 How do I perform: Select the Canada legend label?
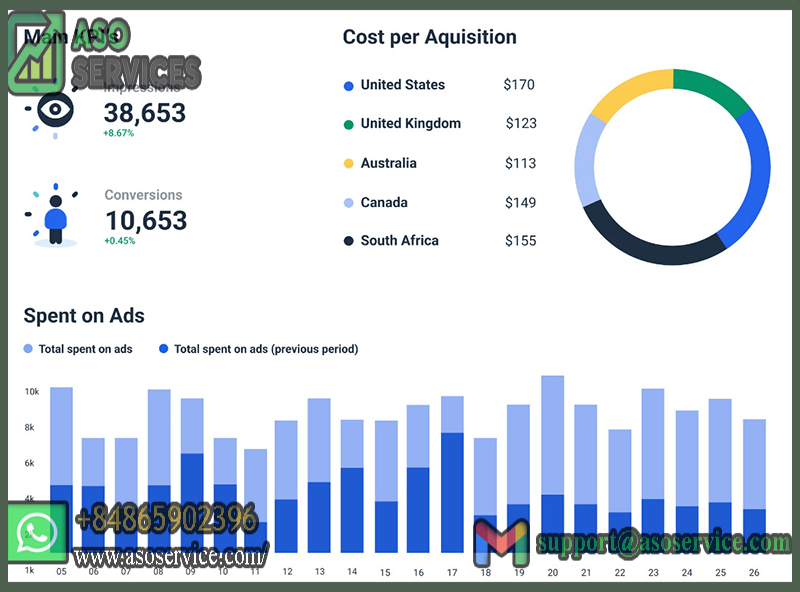(384, 203)
